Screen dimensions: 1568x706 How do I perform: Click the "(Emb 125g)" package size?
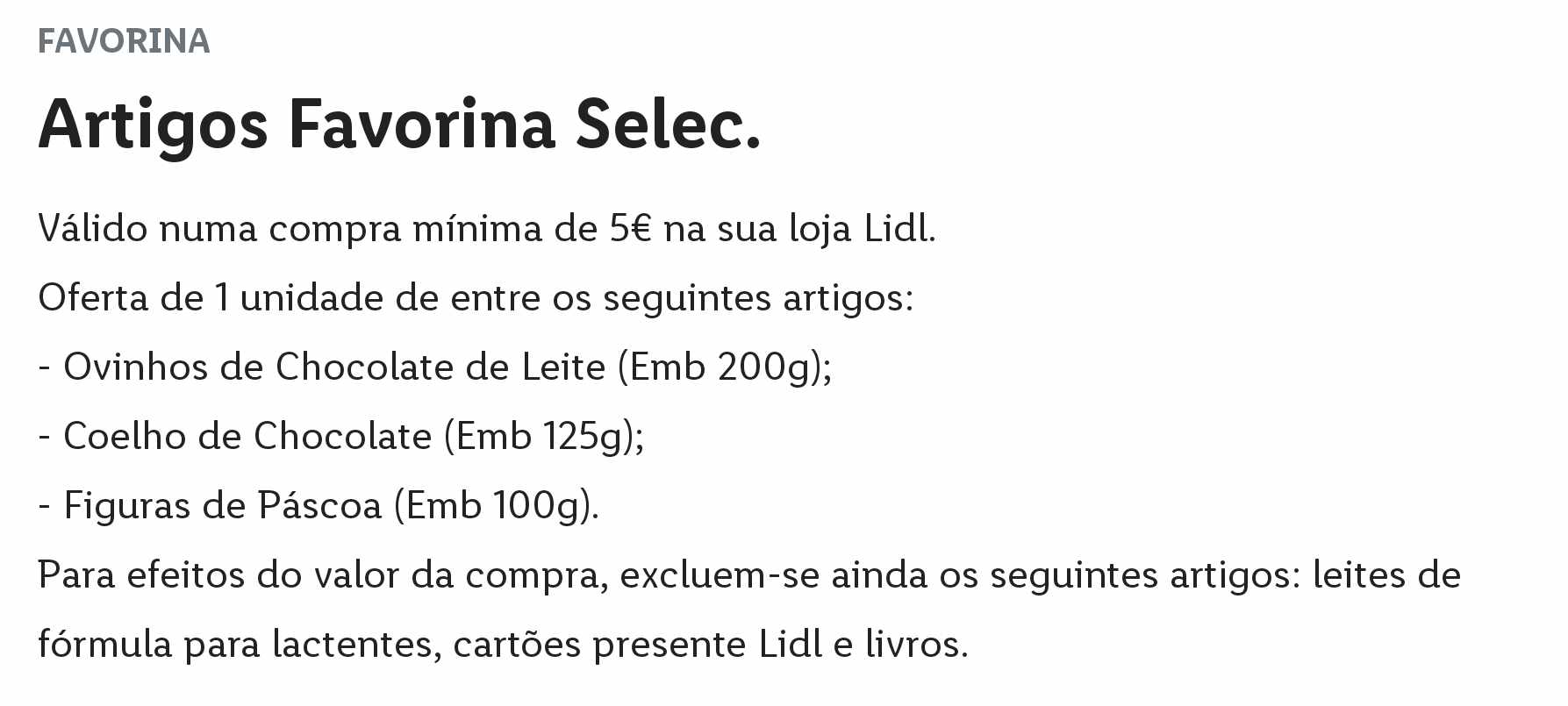(541, 436)
